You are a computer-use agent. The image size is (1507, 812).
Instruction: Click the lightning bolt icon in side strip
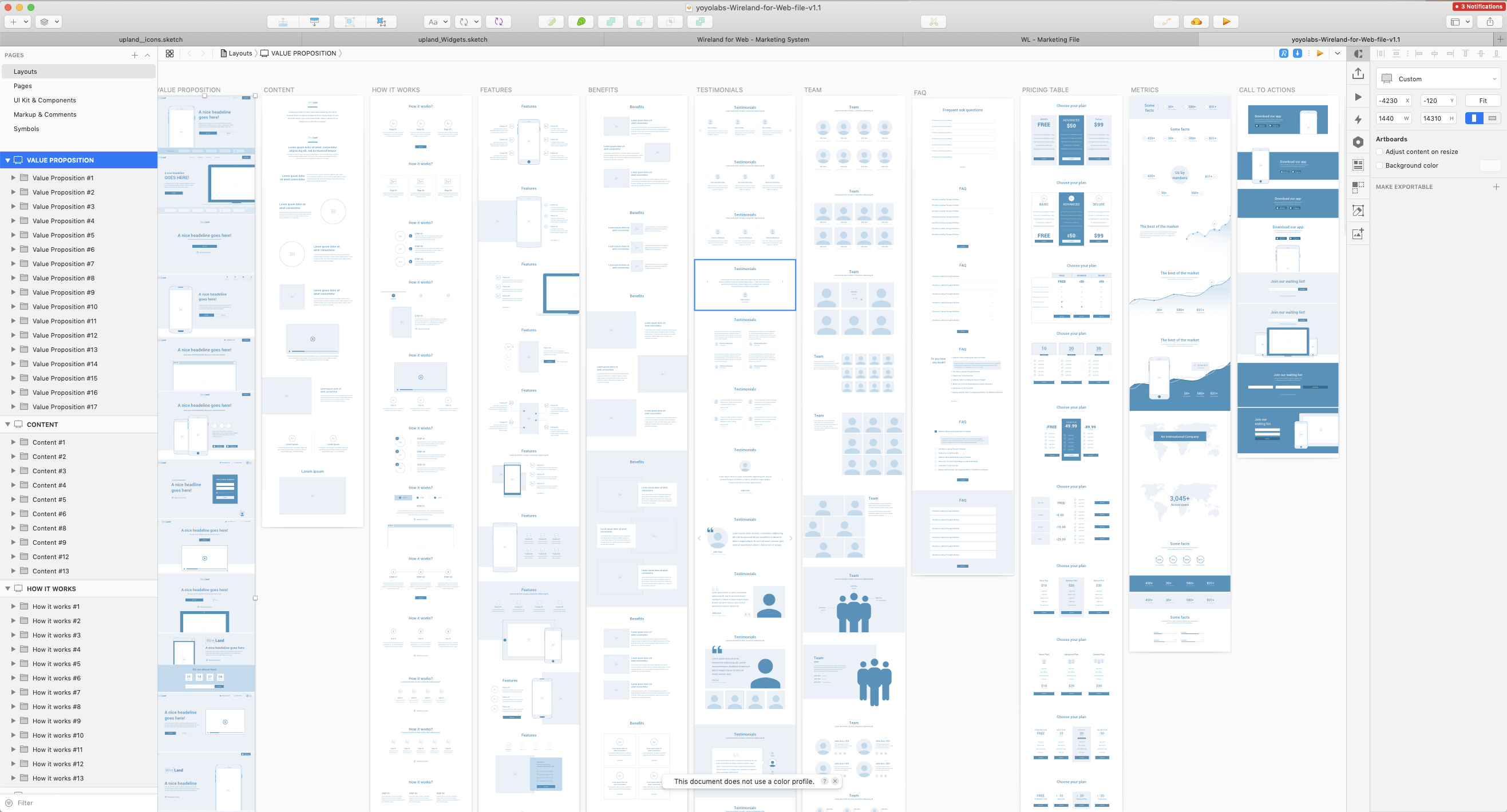point(1358,120)
